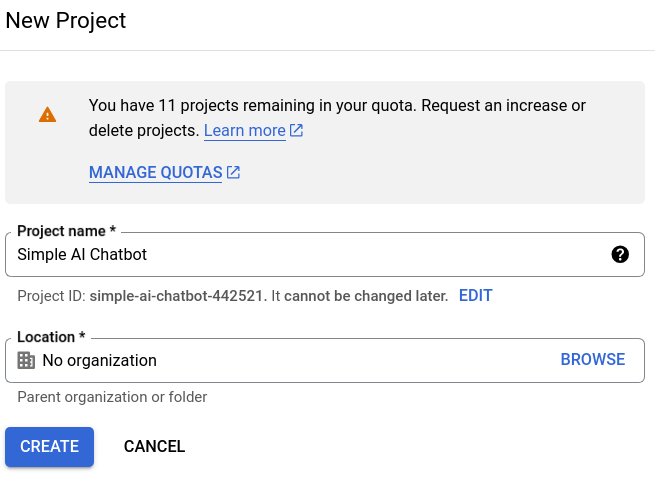This screenshot has width=655, height=482.
Task: Click the project ID simple-ai-chatbot-442521 text
Action: (x=178, y=296)
